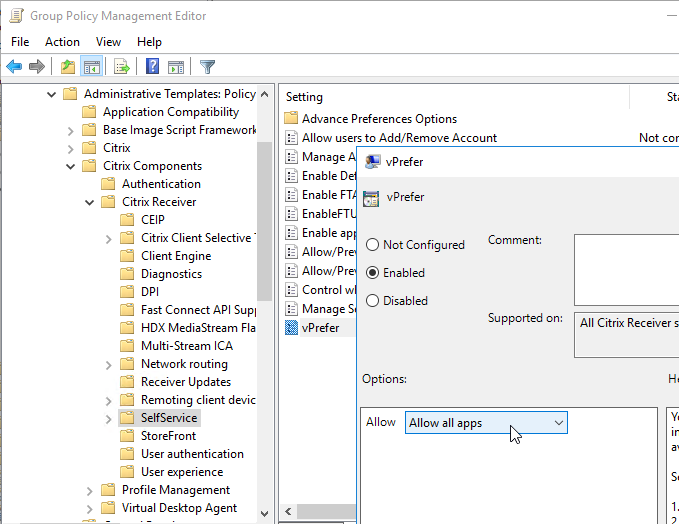Expand the Virtual Desktop Agent node
The width and height of the screenshot is (679, 524).
[90, 508]
